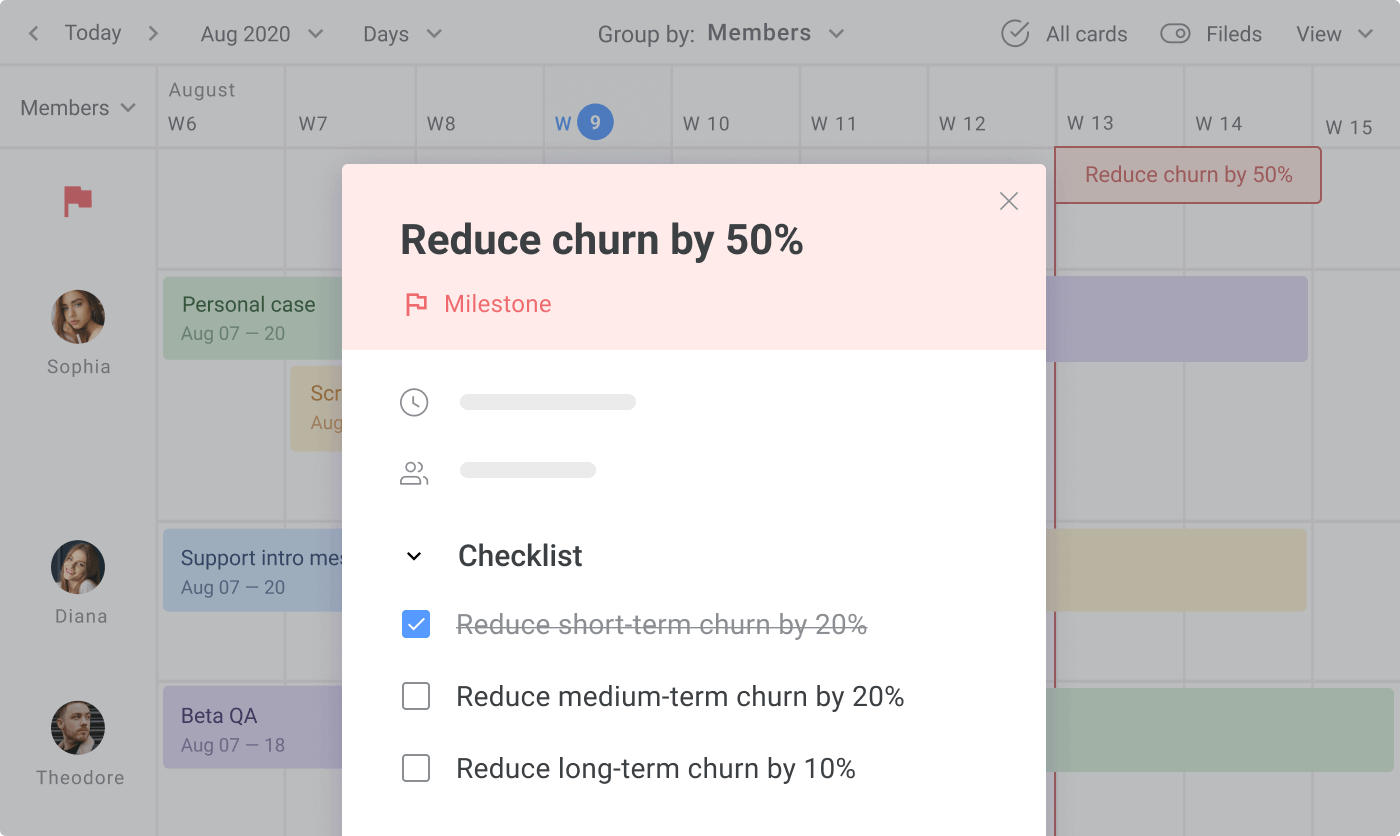Close the milestone dialog

[x=1009, y=201]
